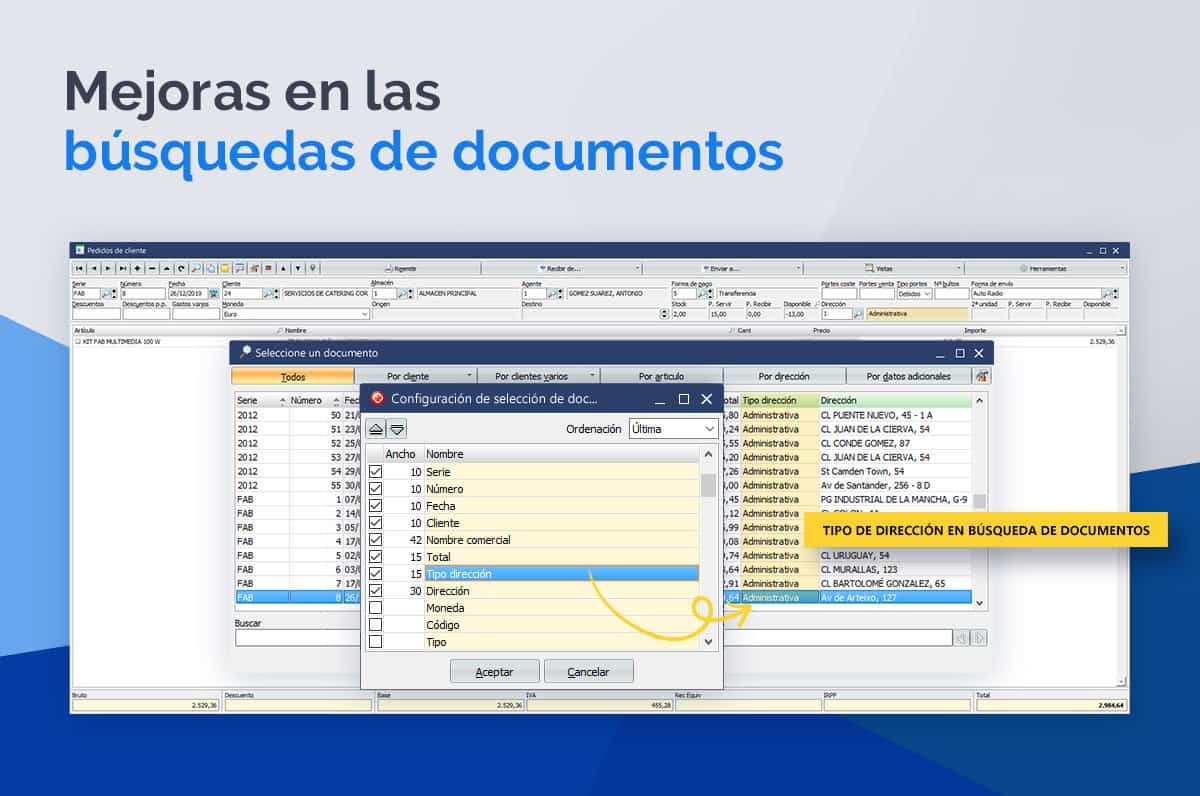The width and height of the screenshot is (1200, 796).
Task: Click the add (plus) record icon in toolbar
Action: point(137,268)
